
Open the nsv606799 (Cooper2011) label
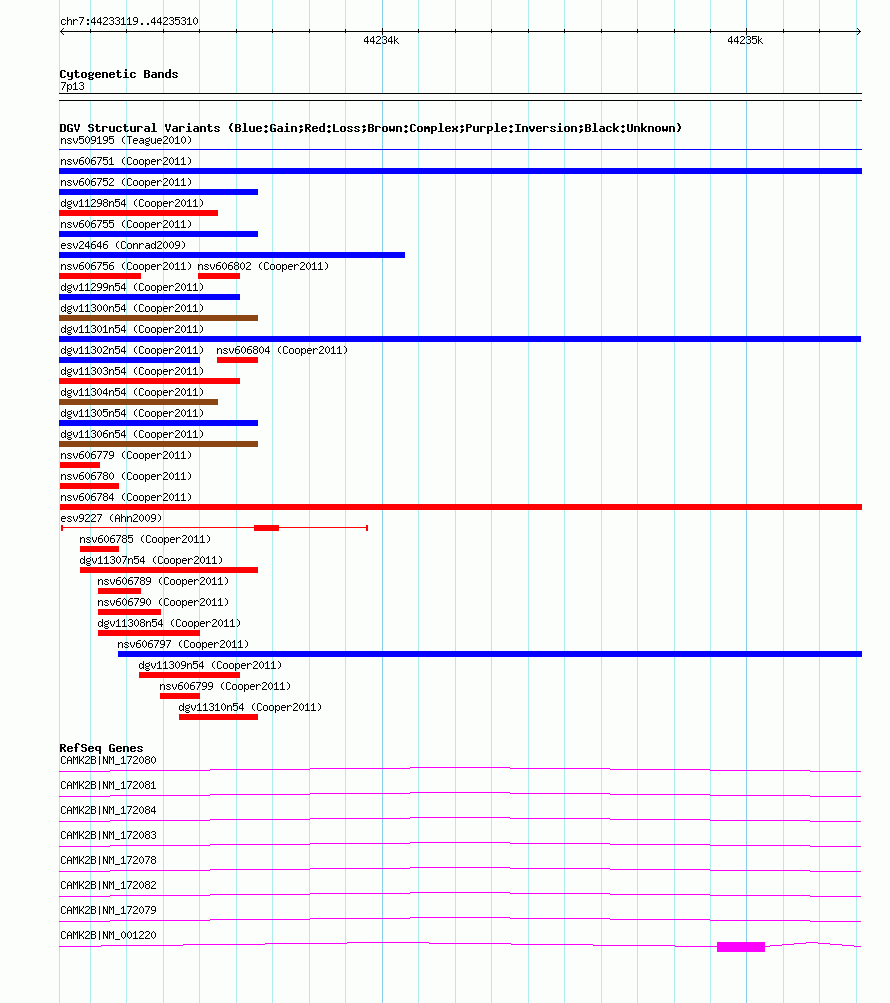[x=225, y=686]
